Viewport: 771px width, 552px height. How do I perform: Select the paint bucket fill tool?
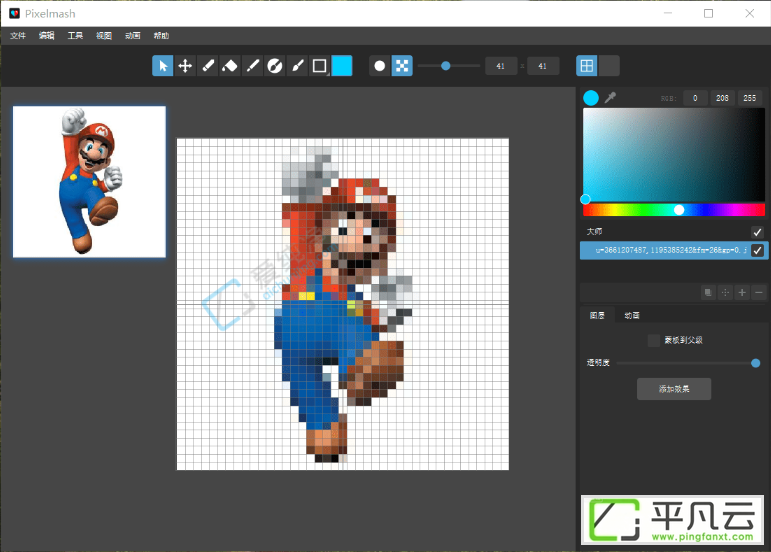(x=230, y=66)
